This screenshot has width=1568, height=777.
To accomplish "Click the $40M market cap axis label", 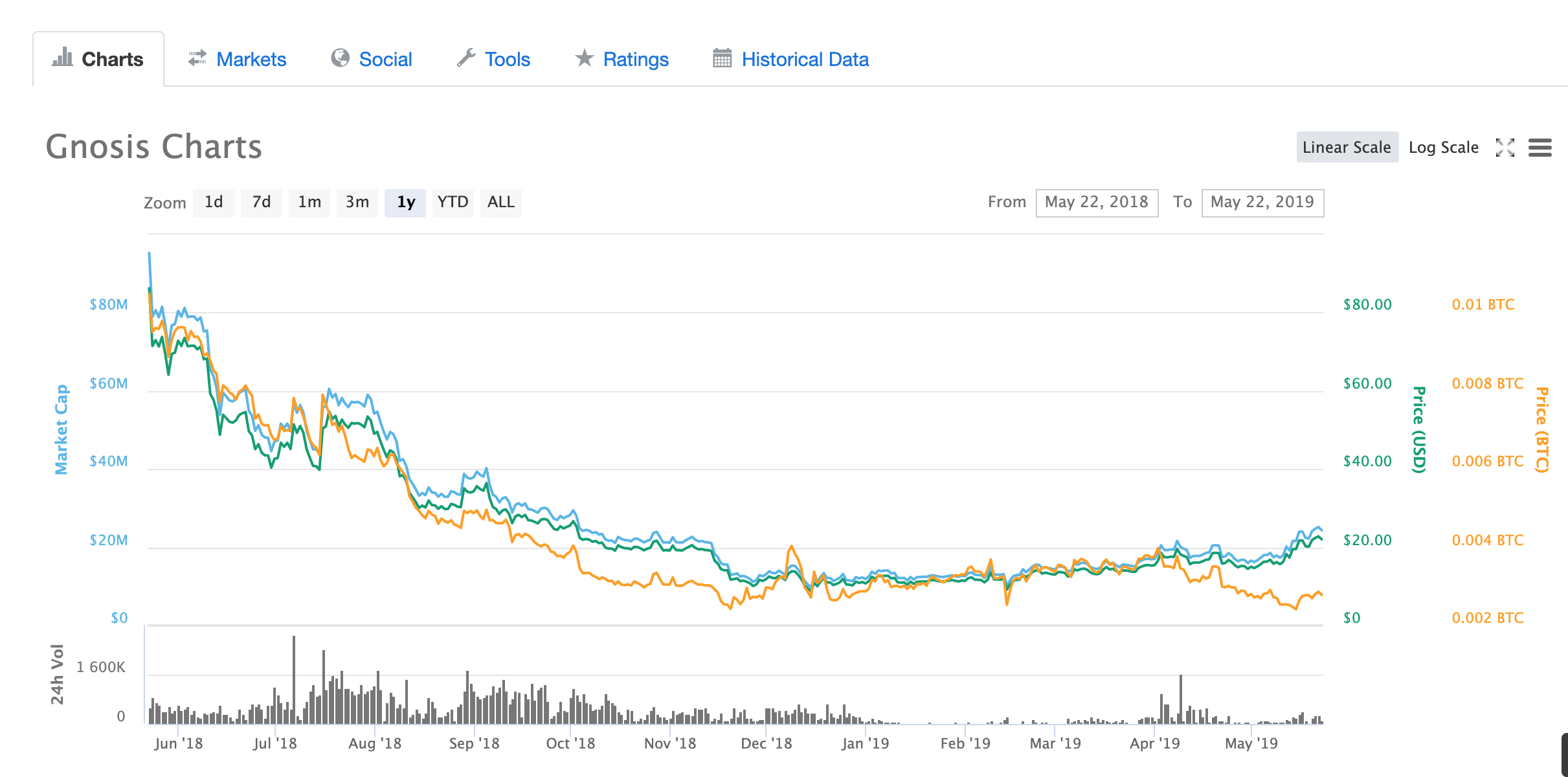I will (109, 461).
